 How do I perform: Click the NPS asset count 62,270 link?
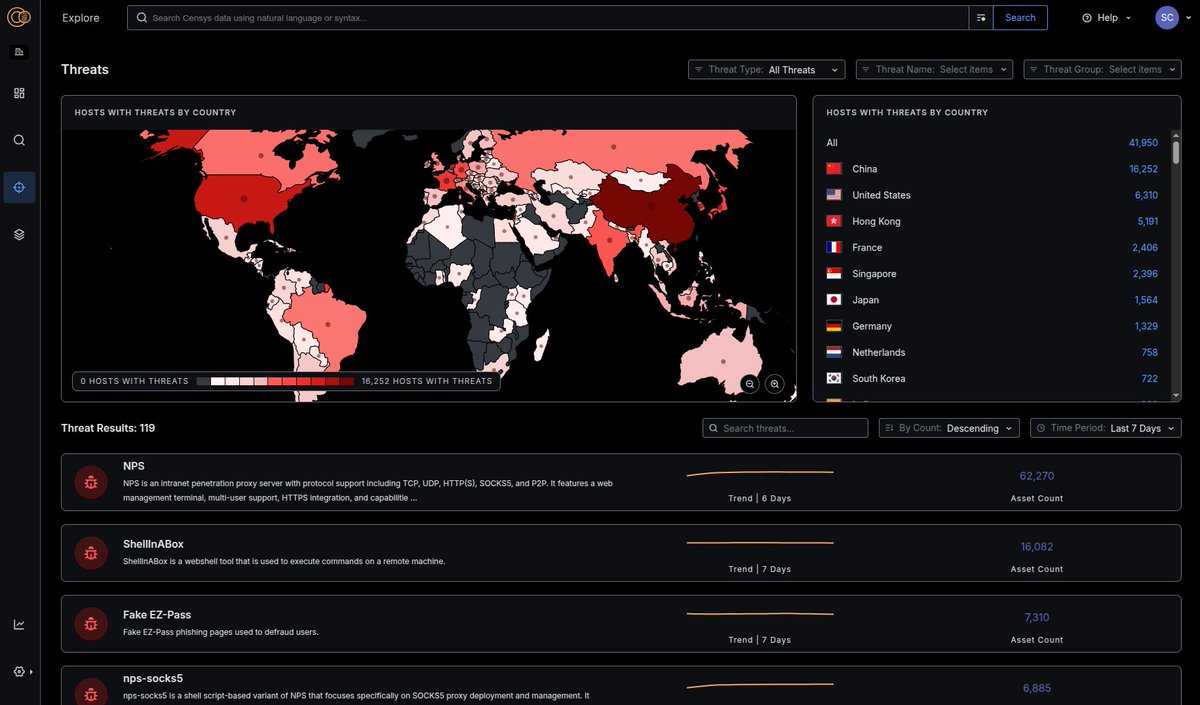(1037, 477)
